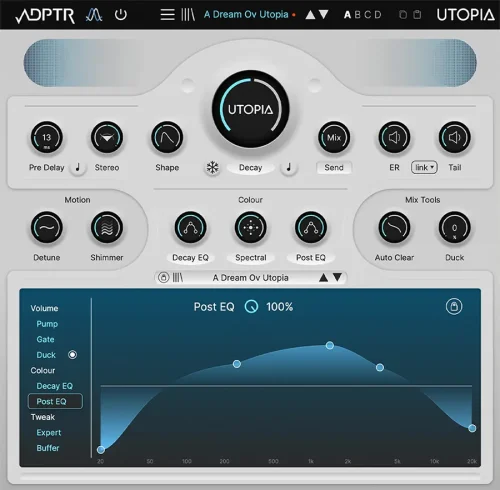Select next preset with header down arrow
Image resolution: width=500 pixels, height=490 pixels.
pyautogui.click(x=323, y=15)
